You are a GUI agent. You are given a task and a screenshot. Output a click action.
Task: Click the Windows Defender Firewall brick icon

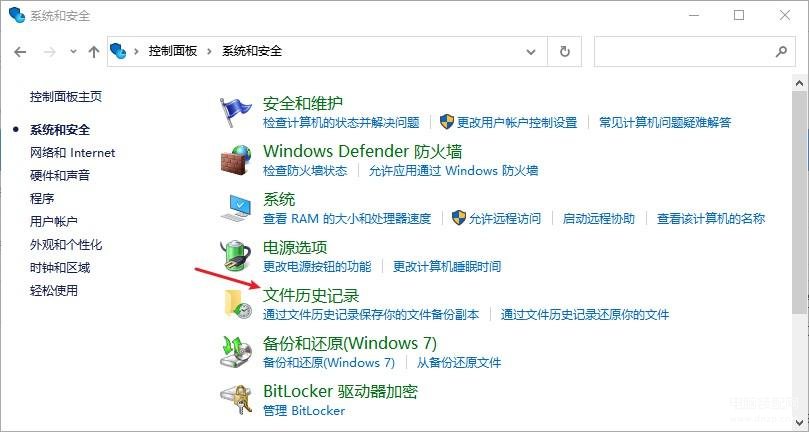[x=236, y=160]
